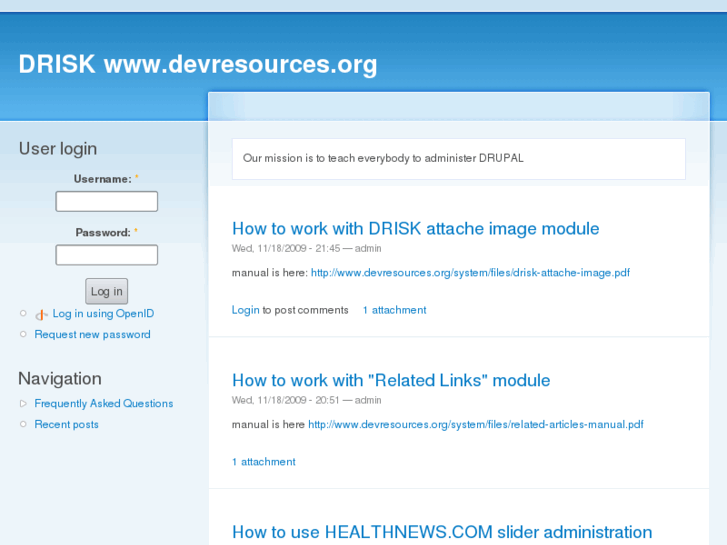
Task: Click "Wed, 11/18/2009 - 21:45 — admin" text
Action: coord(306,249)
